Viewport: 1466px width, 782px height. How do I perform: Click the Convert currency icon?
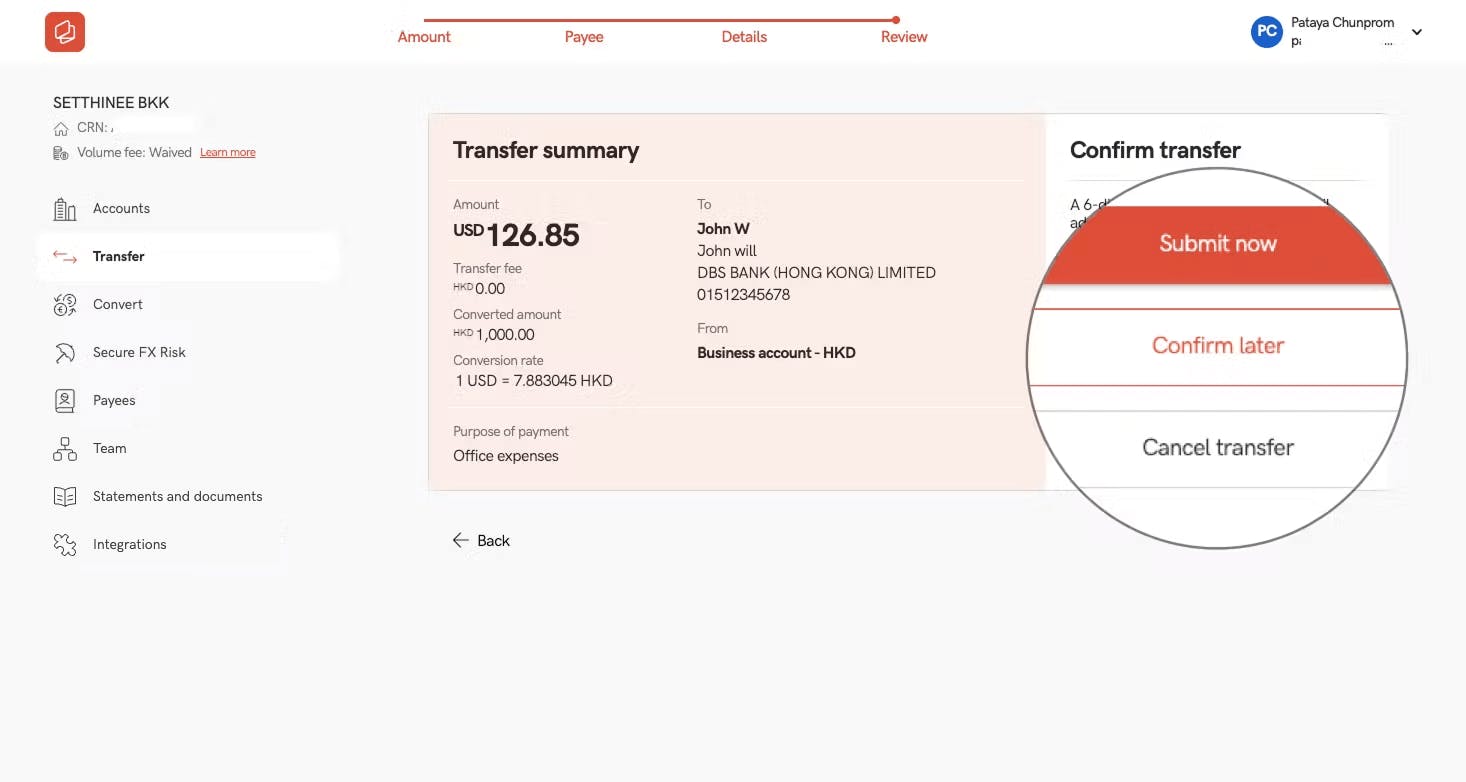pyautogui.click(x=65, y=305)
